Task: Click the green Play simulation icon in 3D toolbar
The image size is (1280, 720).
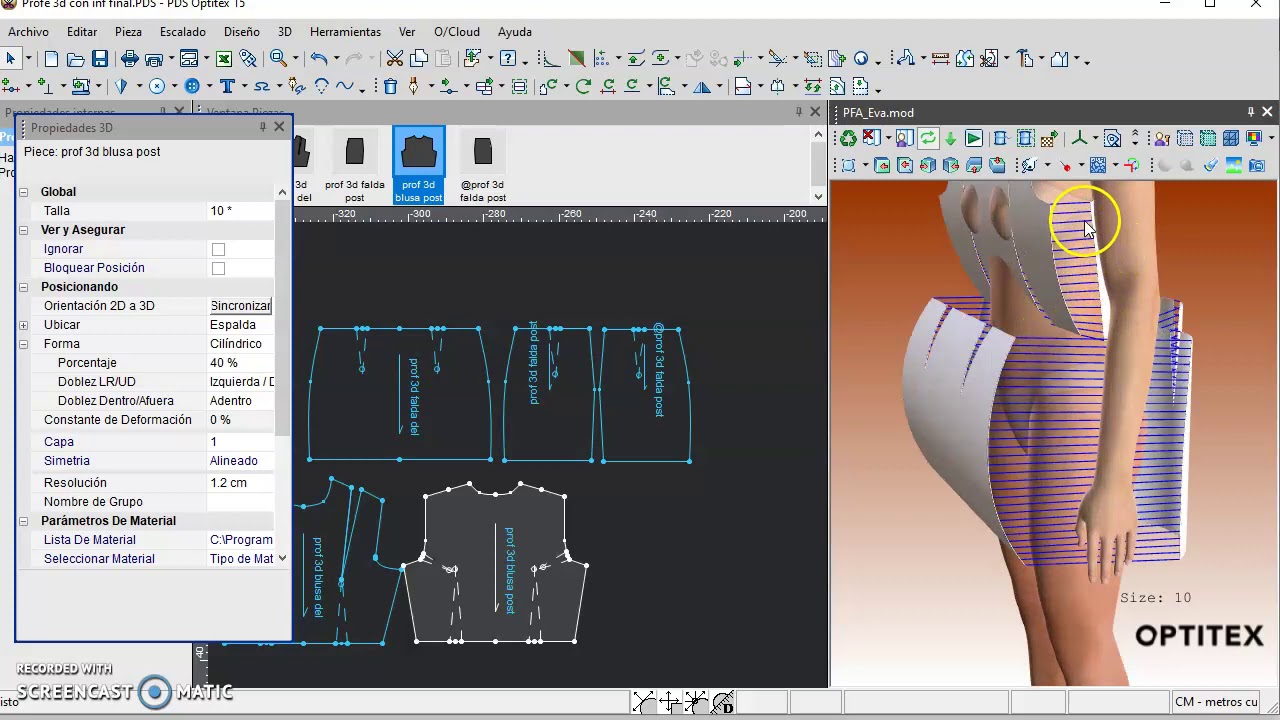Action: click(973, 139)
